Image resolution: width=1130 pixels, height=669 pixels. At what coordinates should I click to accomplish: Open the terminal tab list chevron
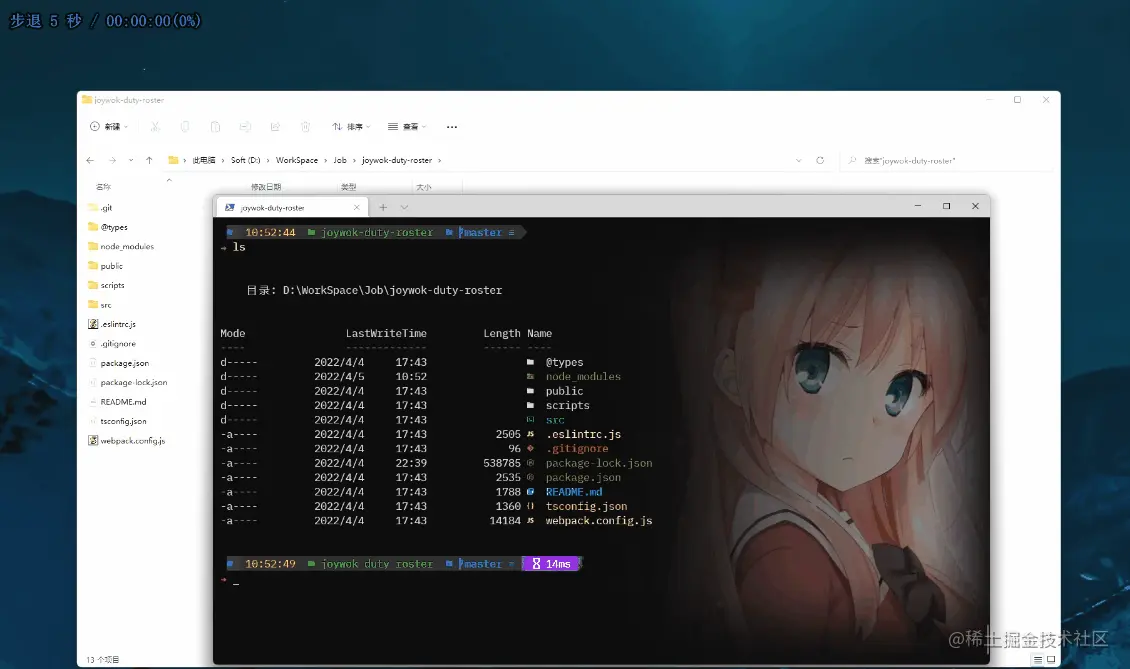coord(404,206)
